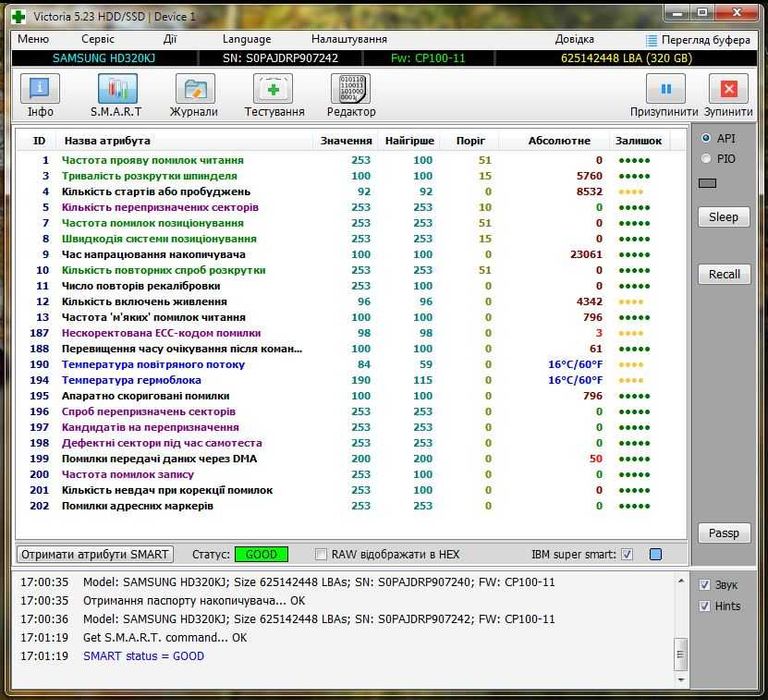This screenshot has height=700, width=768.
Task: Click the Перегляд буфера icon
Action: 651,40
